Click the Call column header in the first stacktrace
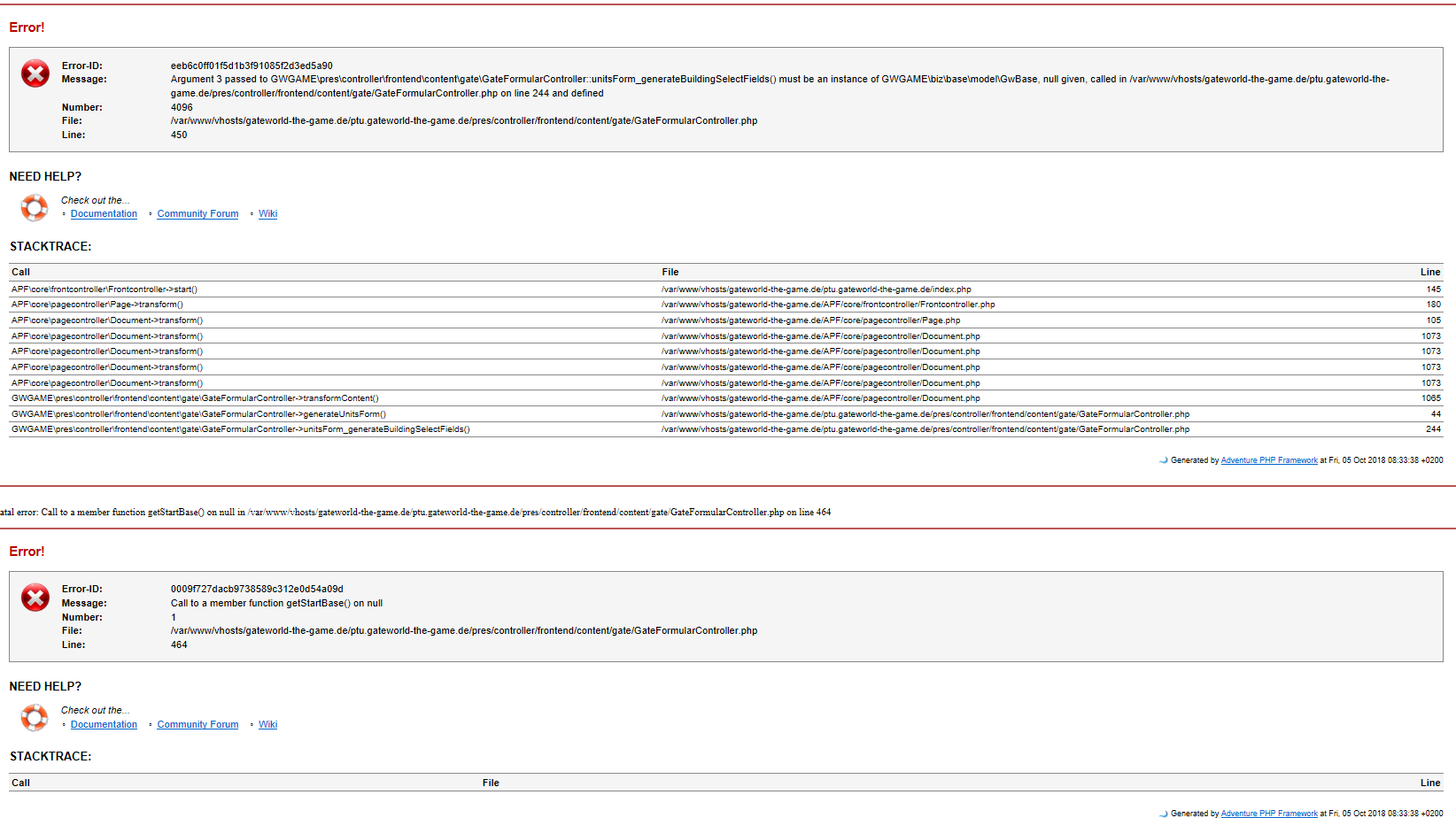 pyautogui.click(x=21, y=273)
